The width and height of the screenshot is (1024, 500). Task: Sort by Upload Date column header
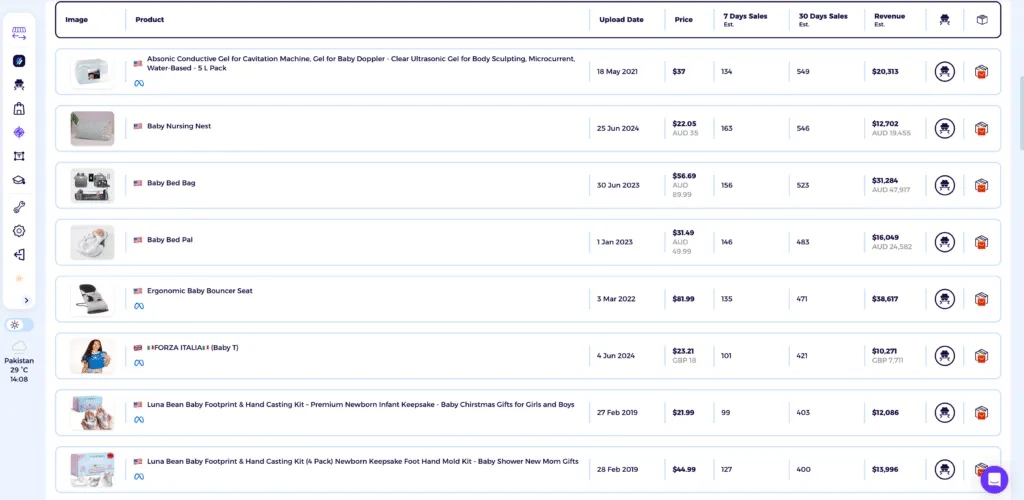pyautogui.click(x=621, y=19)
